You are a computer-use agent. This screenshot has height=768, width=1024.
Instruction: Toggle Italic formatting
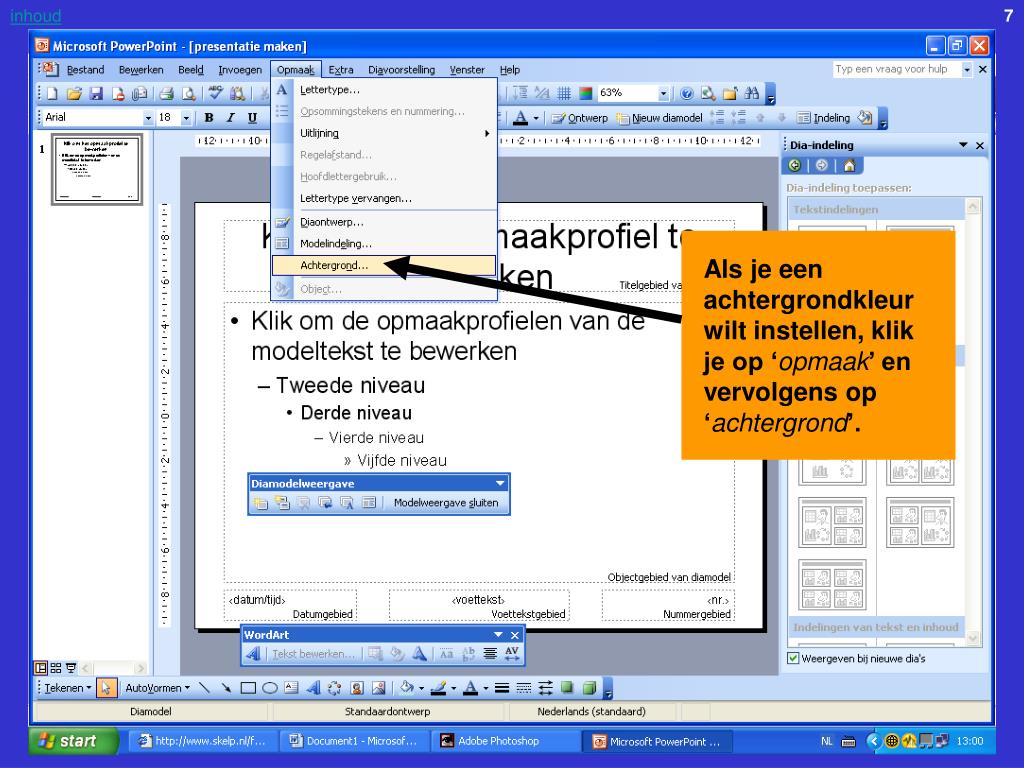point(231,118)
